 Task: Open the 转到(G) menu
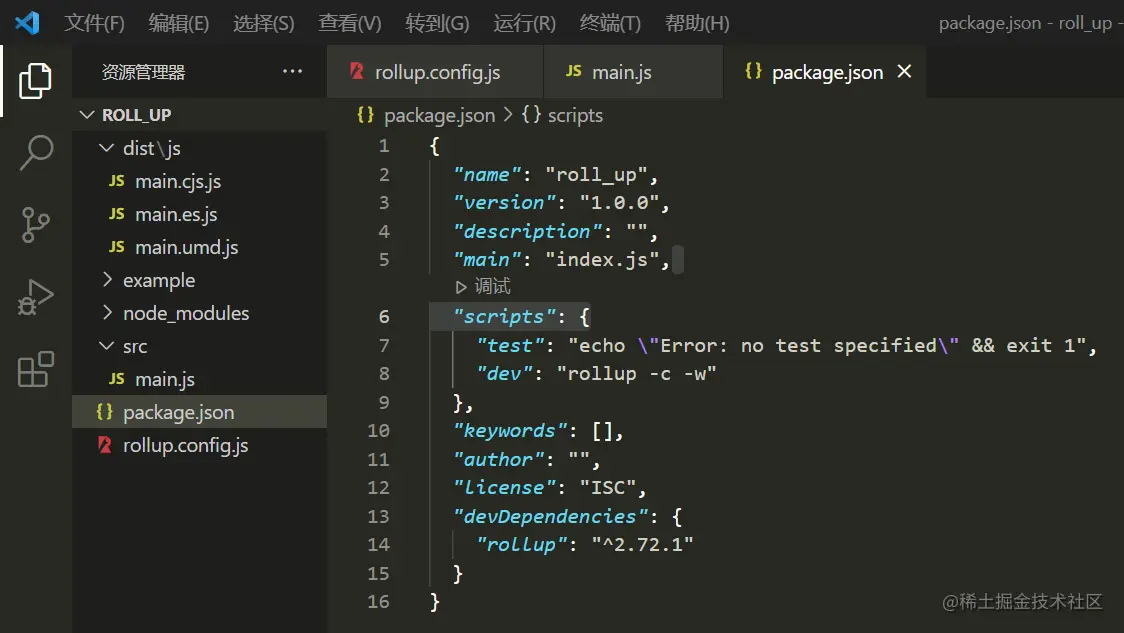pyautogui.click(x=437, y=23)
